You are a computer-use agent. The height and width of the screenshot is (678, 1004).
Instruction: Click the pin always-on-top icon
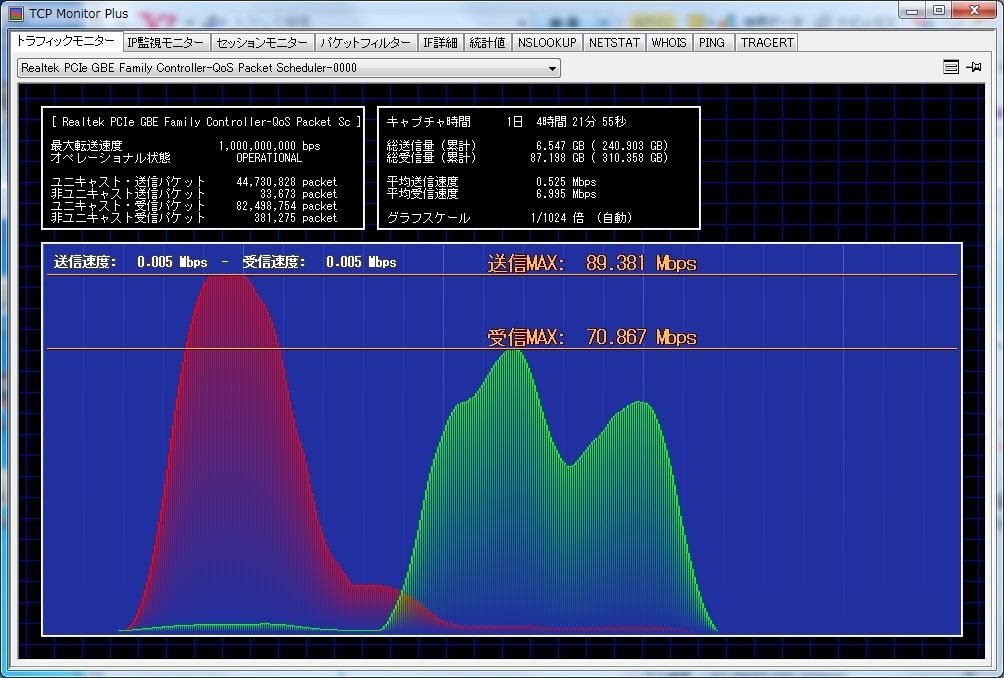974,67
